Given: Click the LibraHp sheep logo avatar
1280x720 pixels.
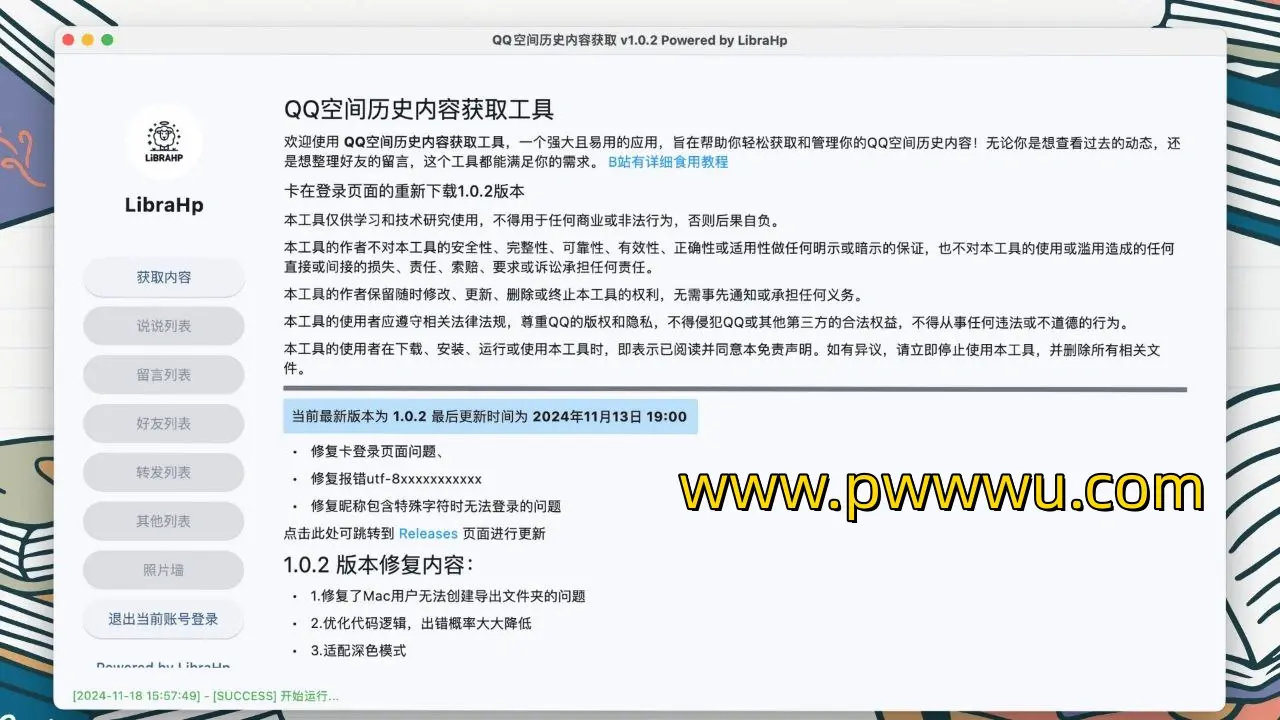Looking at the screenshot, I should coord(163,141).
